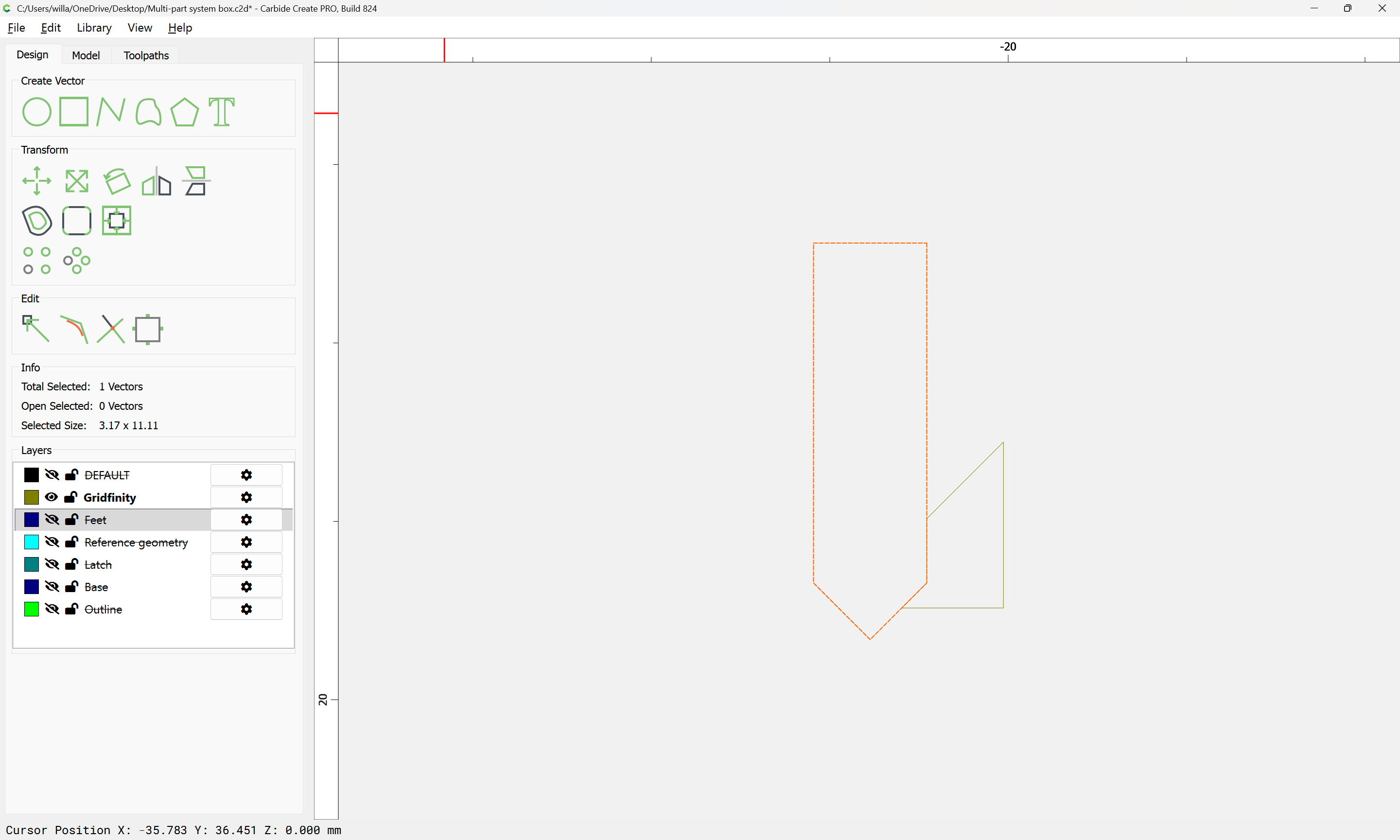Toggle lock on Gridfinity layer
The width and height of the screenshot is (1400, 840).
tap(71, 497)
